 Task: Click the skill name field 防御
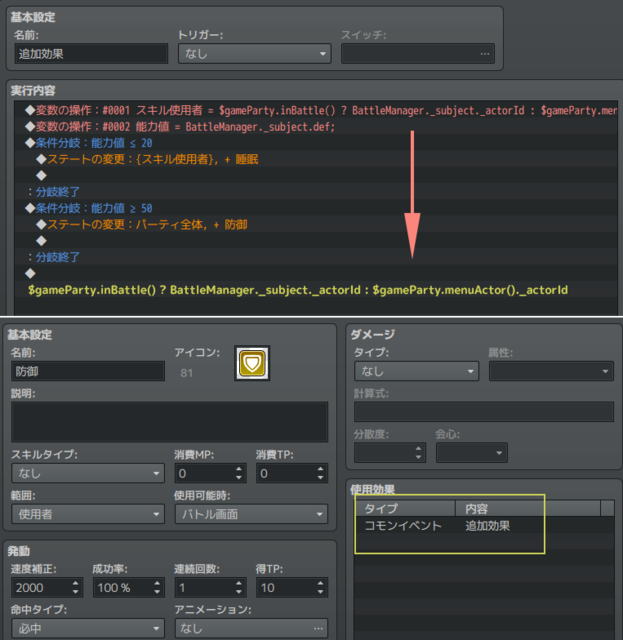(x=88, y=371)
